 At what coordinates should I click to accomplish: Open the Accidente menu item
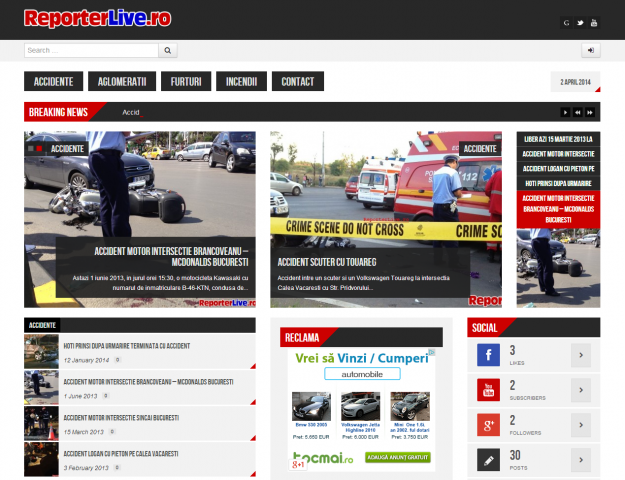[x=53, y=82]
